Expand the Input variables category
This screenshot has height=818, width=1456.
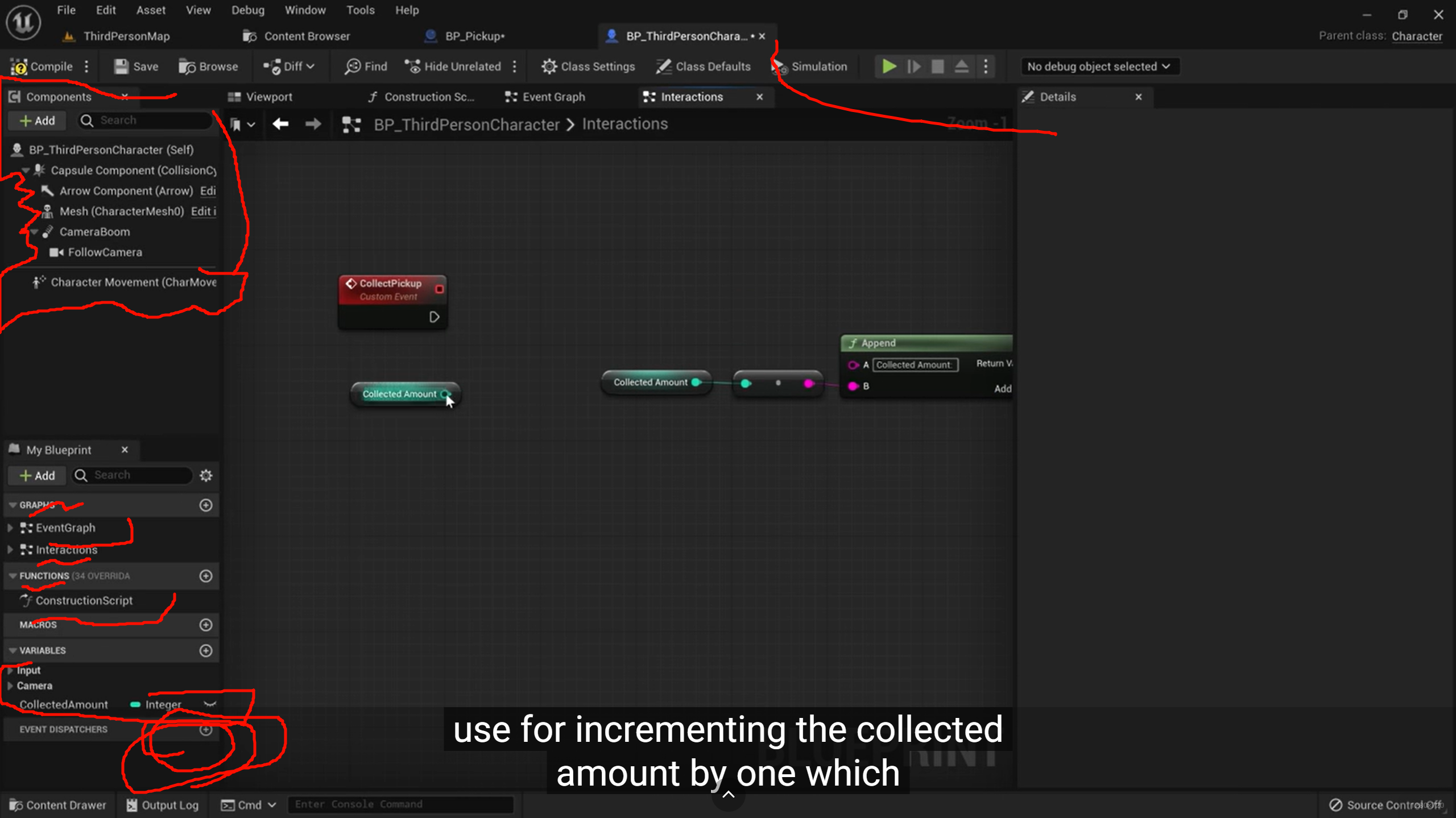coord(10,670)
